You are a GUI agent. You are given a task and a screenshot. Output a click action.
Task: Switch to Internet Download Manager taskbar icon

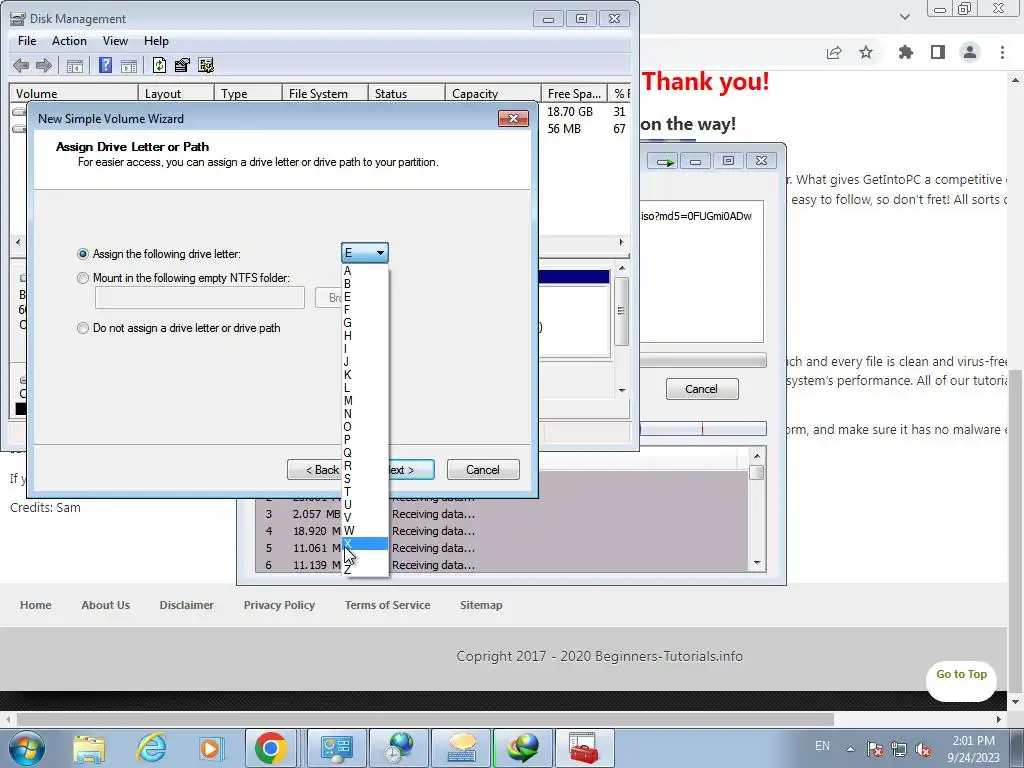coord(523,748)
